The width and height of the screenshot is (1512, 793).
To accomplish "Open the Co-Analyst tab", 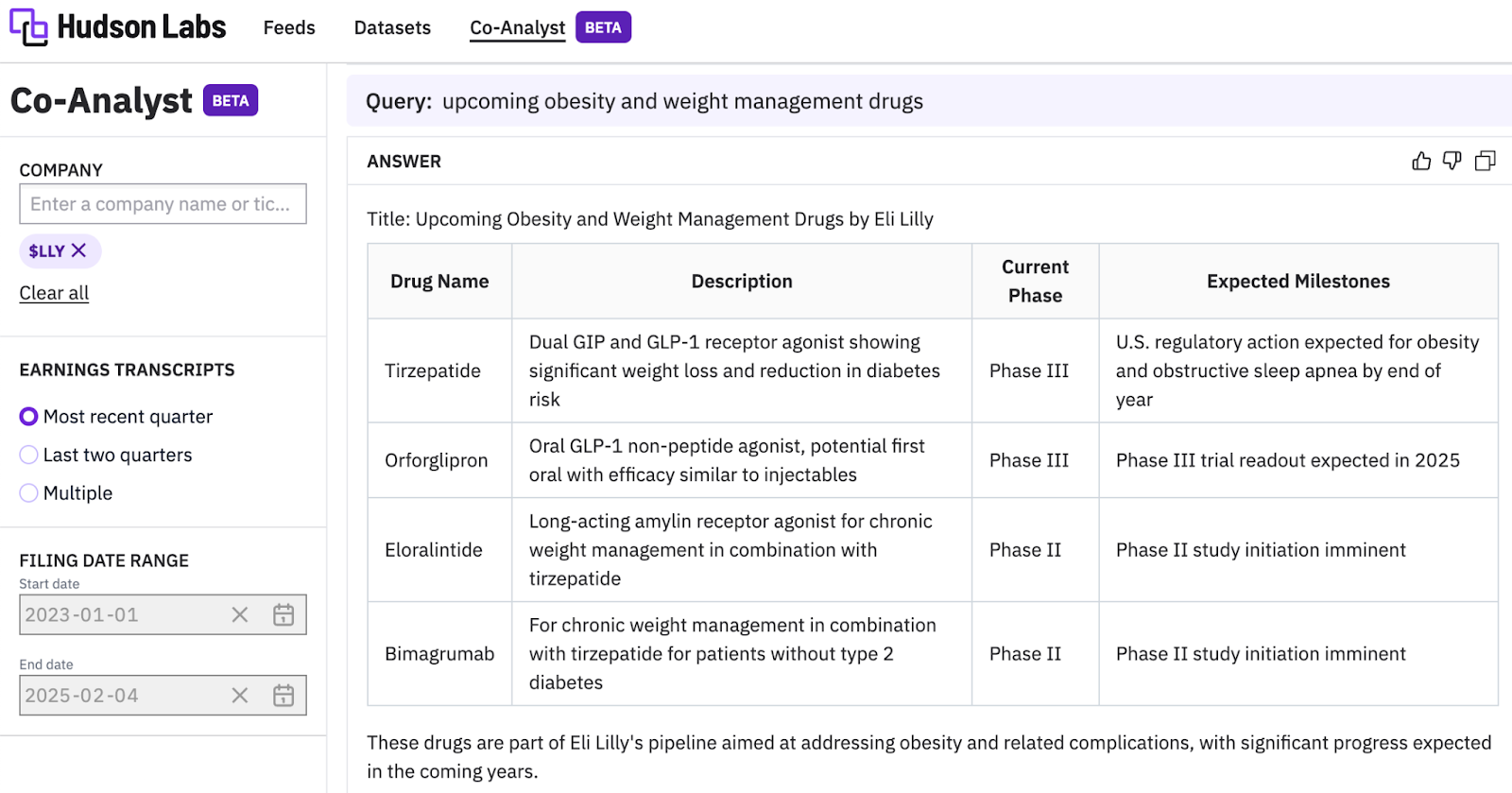I will tap(518, 28).
